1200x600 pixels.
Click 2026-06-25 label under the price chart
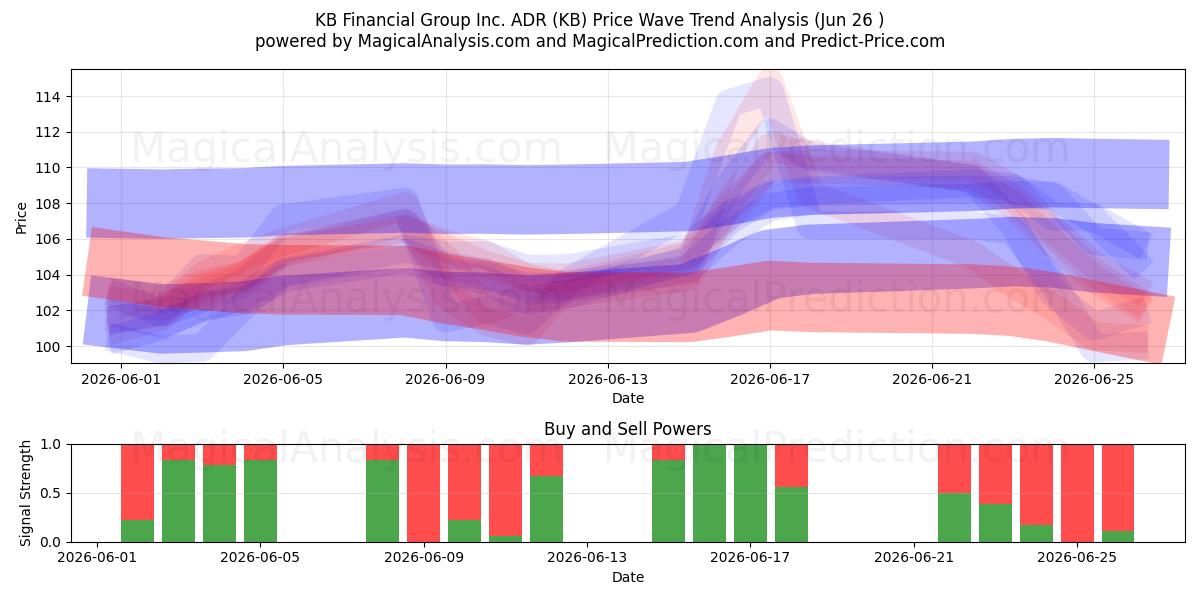1094,379
